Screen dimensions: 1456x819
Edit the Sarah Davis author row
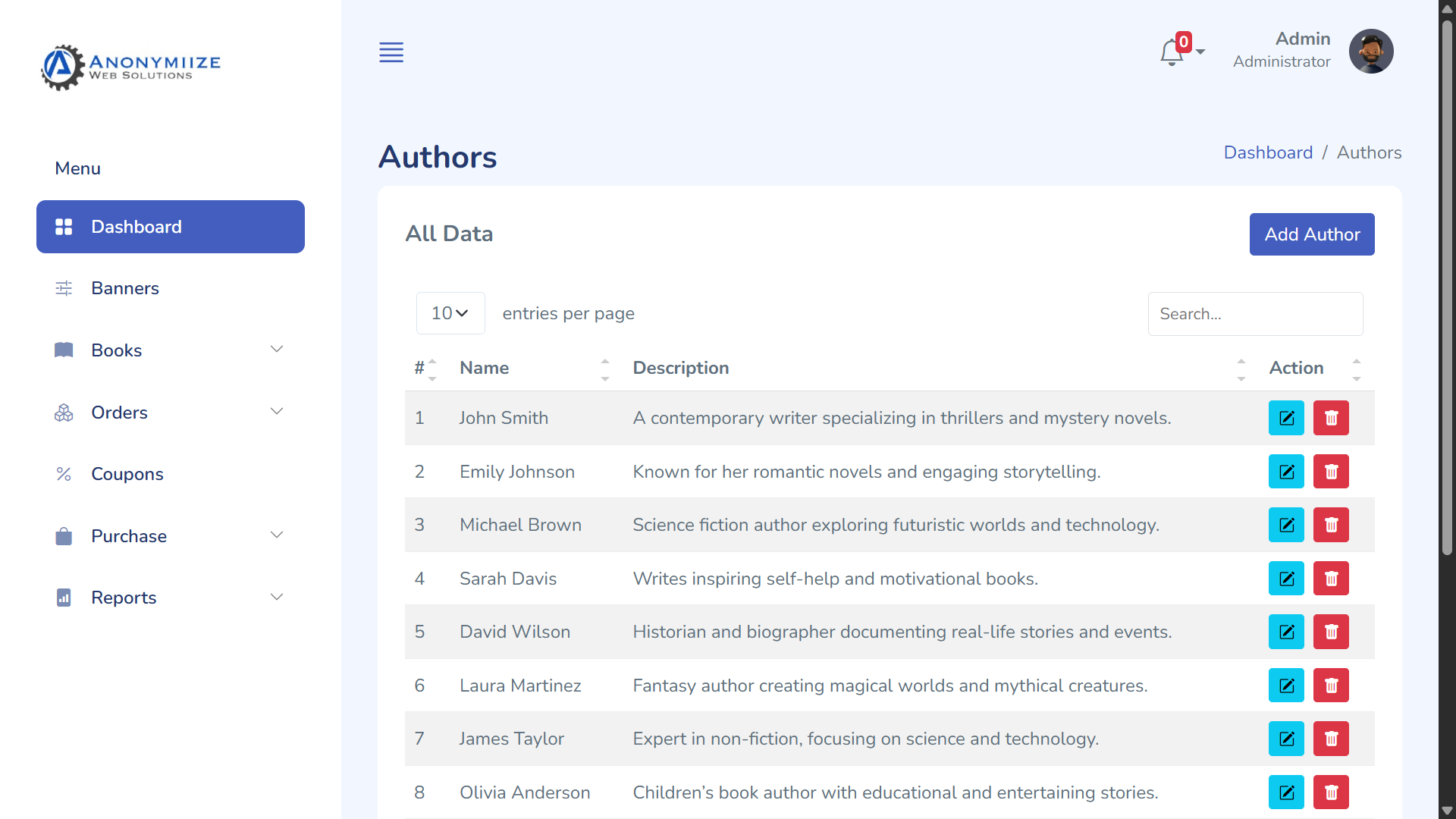pos(1286,579)
